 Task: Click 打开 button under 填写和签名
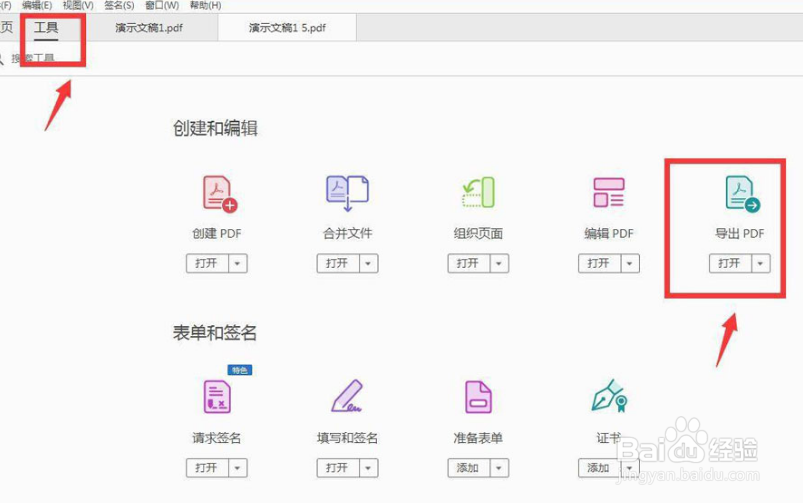pyautogui.click(x=337, y=468)
